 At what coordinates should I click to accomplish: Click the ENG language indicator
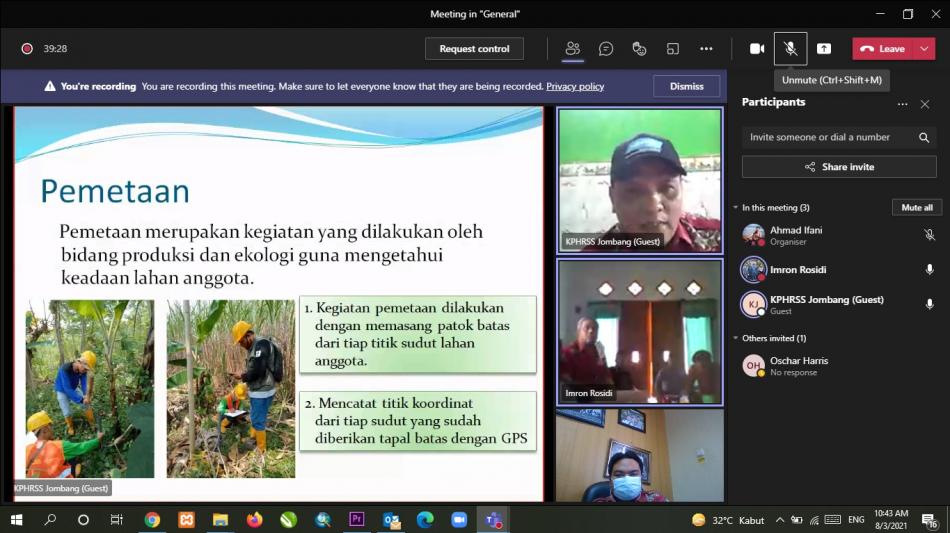[856, 520]
